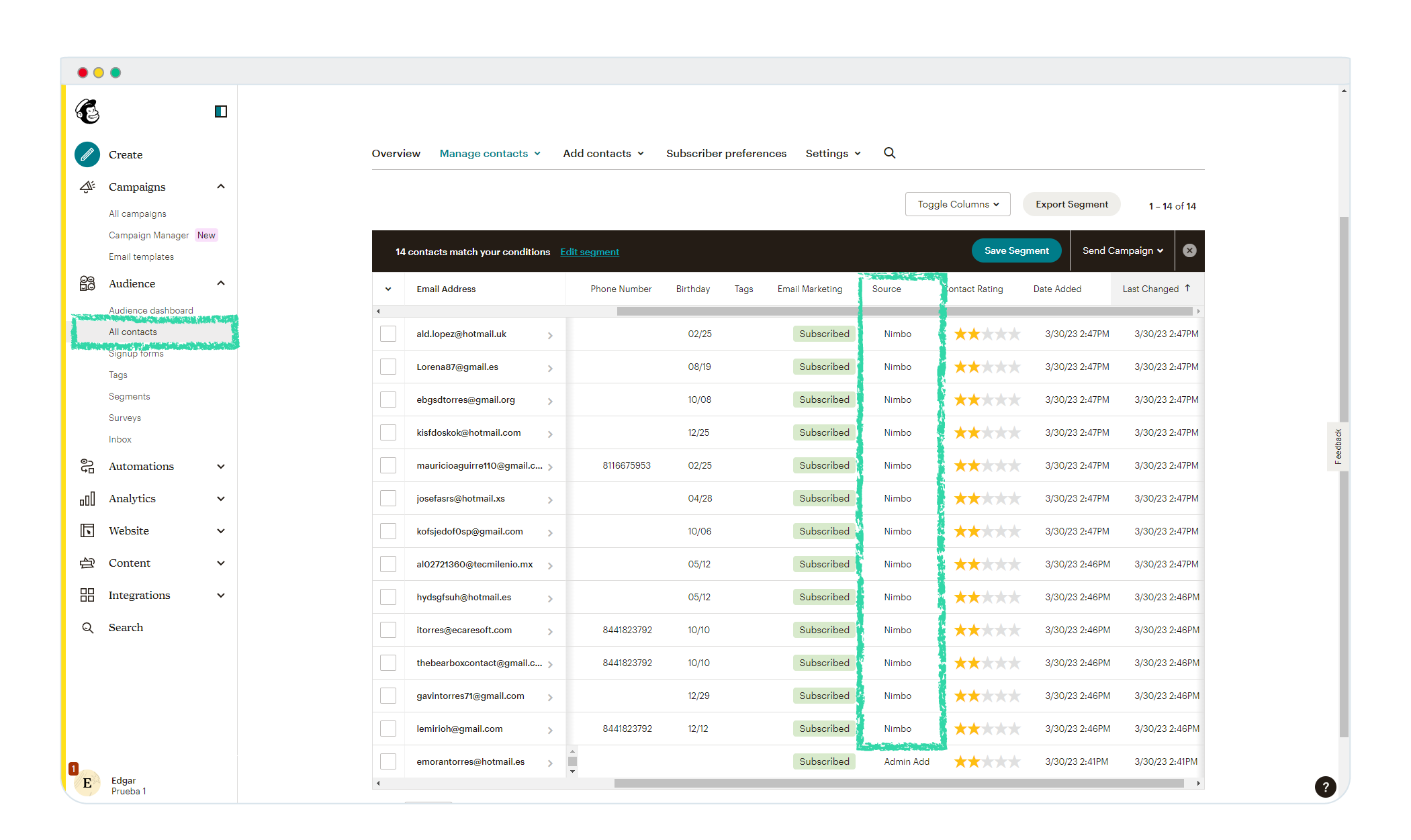The width and height of the screenshot is (1411, 840).
Task: Switch to the Overview tab
Action: click(396, 153)
